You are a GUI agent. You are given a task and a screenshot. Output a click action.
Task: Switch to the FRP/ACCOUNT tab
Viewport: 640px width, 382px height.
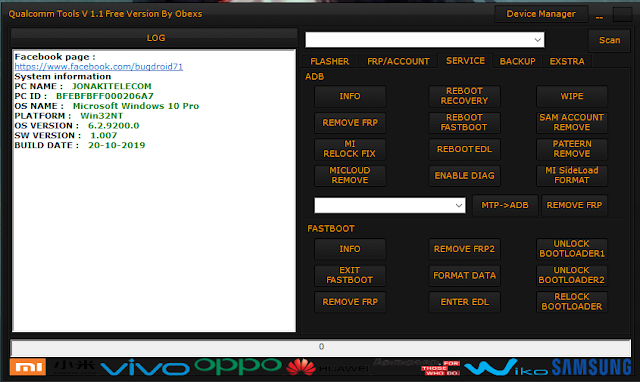tap(398, 61)
